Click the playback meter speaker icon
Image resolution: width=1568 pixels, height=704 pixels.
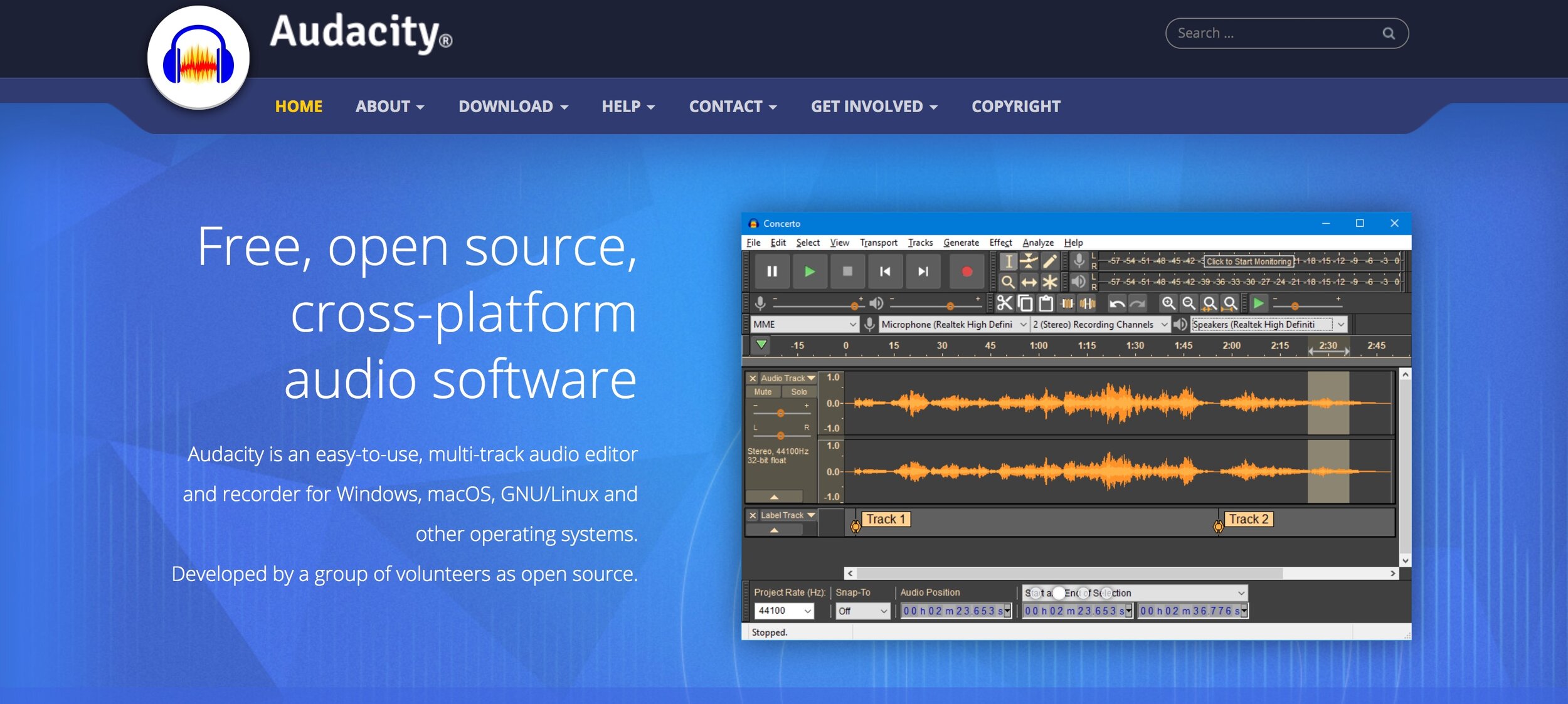click(x=1079, y=281)
